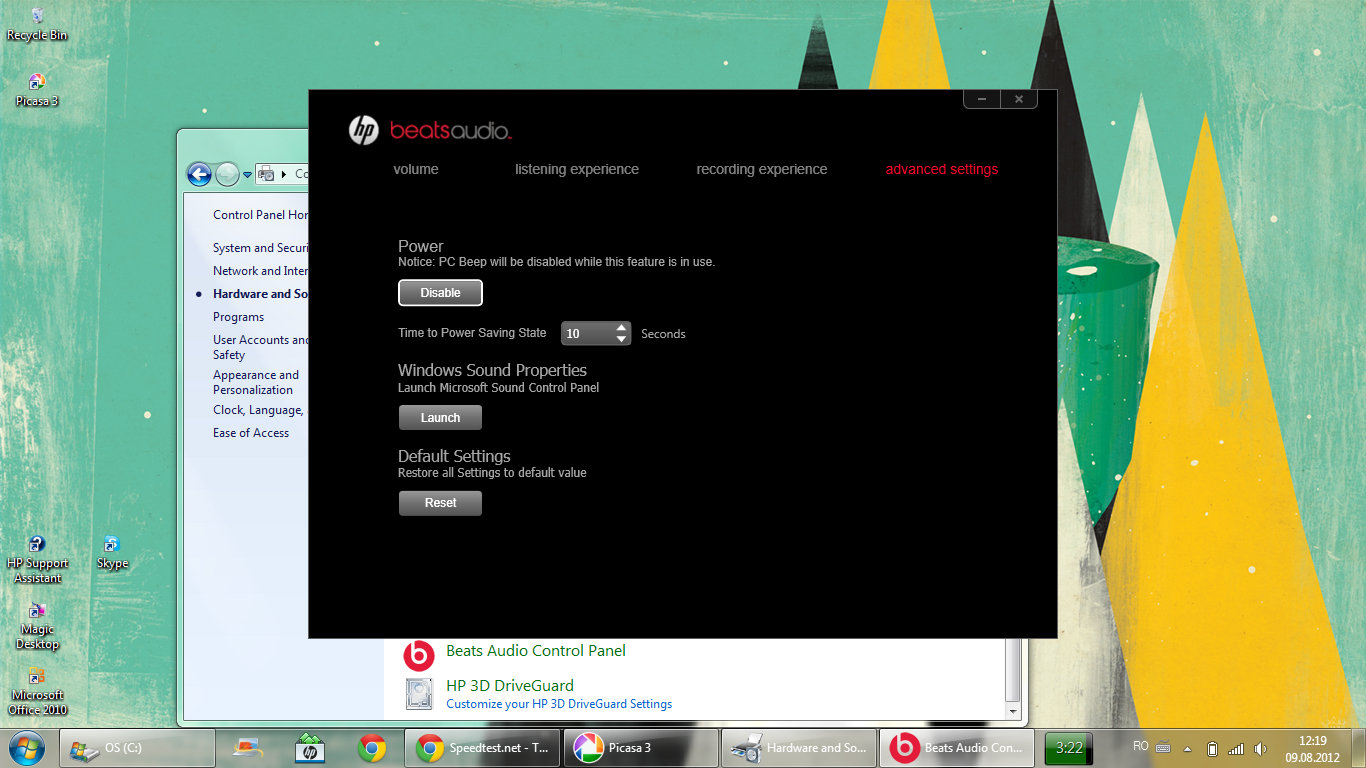Click the taskbar clock showing 12:19
This screenshot has height=768, width=1366.
coord(1312,748)
